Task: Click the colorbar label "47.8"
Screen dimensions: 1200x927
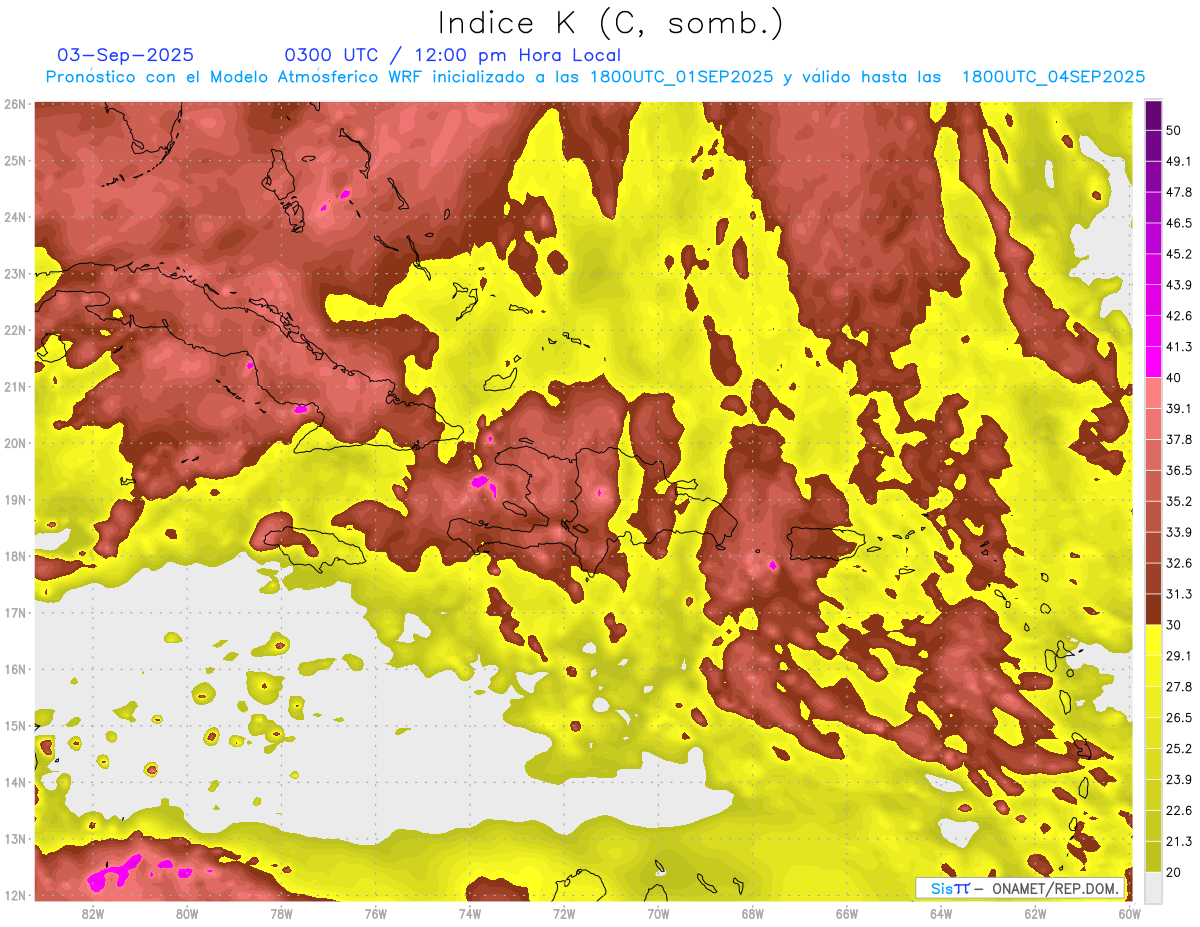Action: coord(1179,192)
